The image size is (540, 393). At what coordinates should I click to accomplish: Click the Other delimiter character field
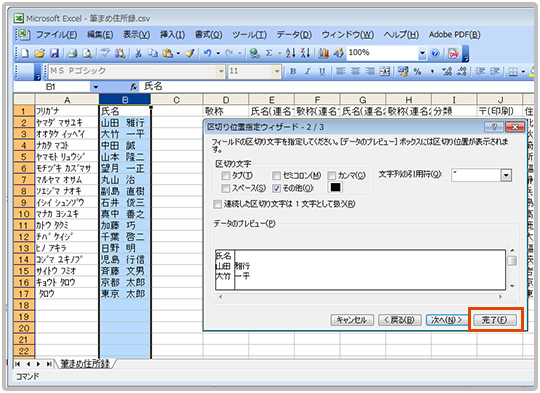pyautogui.click(x=335, y=187)
